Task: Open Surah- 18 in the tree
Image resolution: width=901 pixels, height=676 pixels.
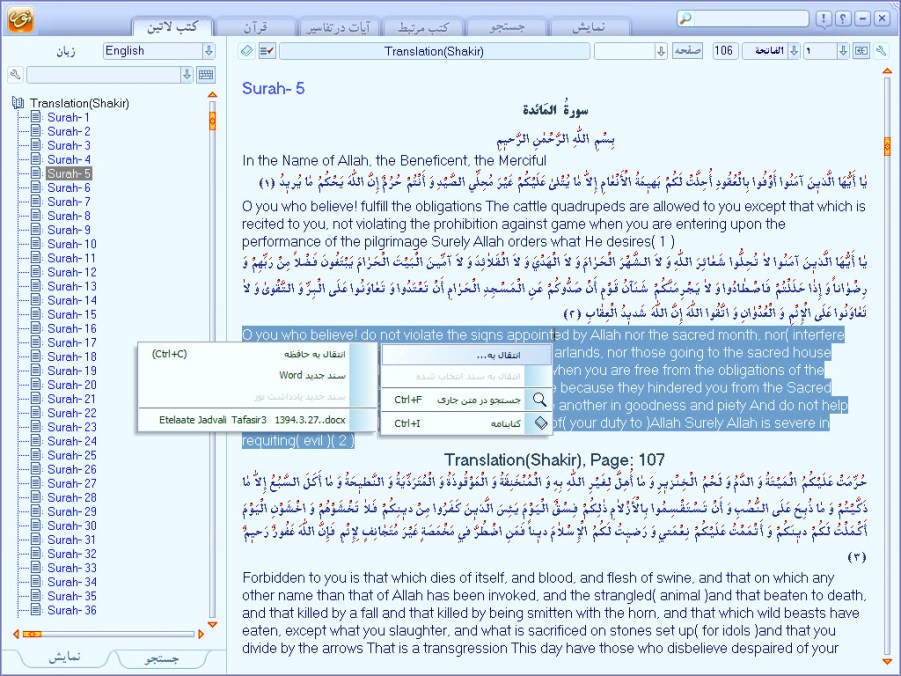Action: tap(72, 356)
